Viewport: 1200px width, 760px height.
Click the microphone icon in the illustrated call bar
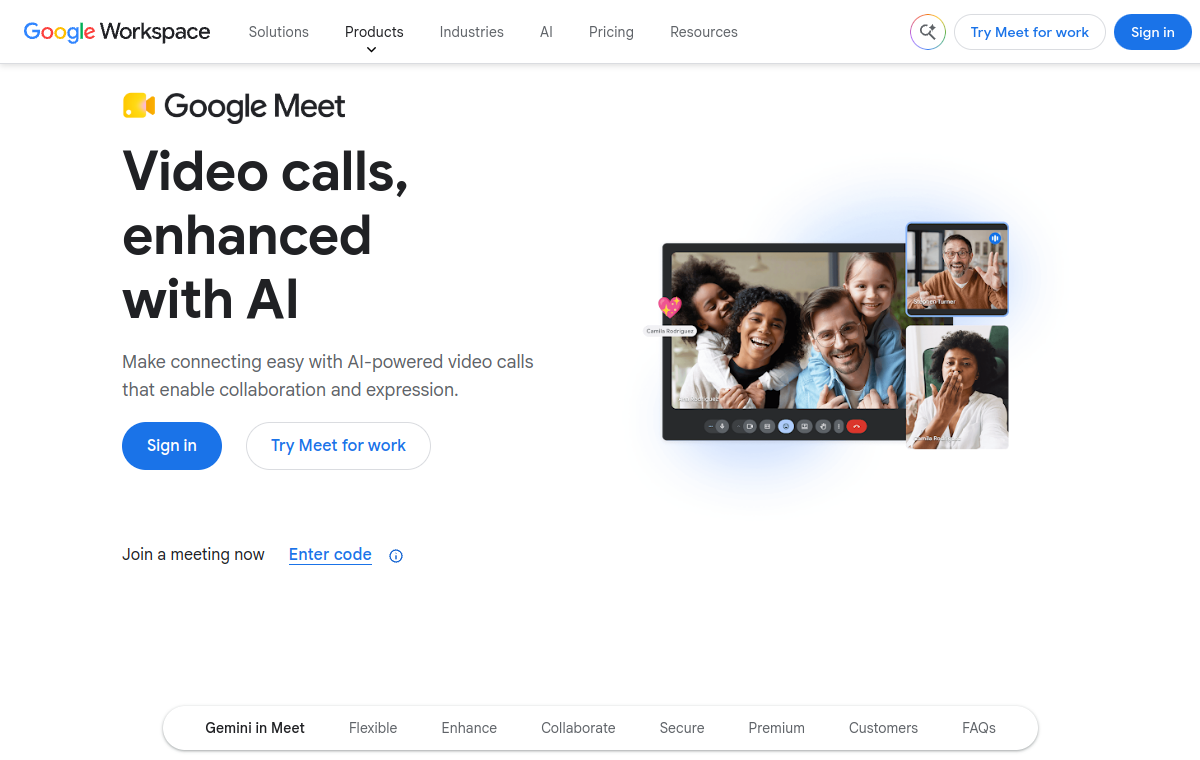722,426
